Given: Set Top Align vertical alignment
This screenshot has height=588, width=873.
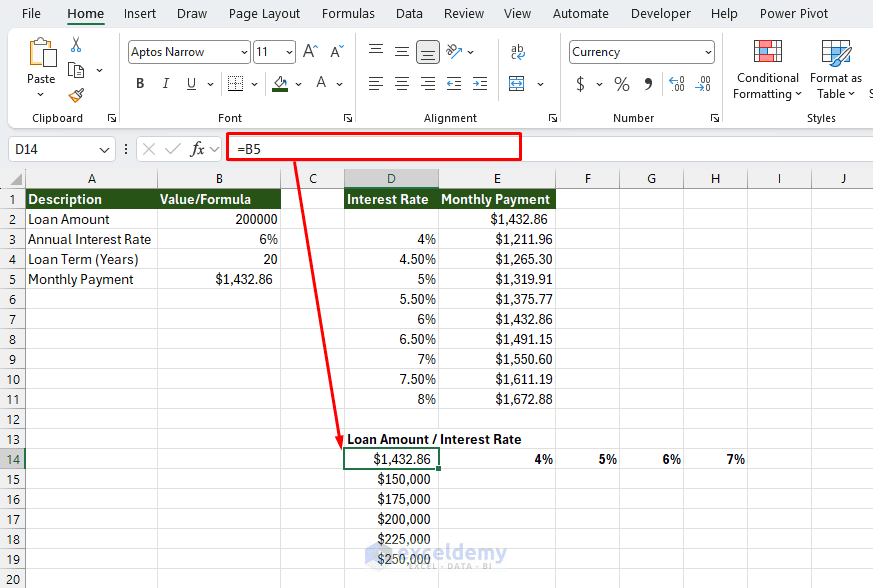Looking at the screenshot, I should coord(376,51).
